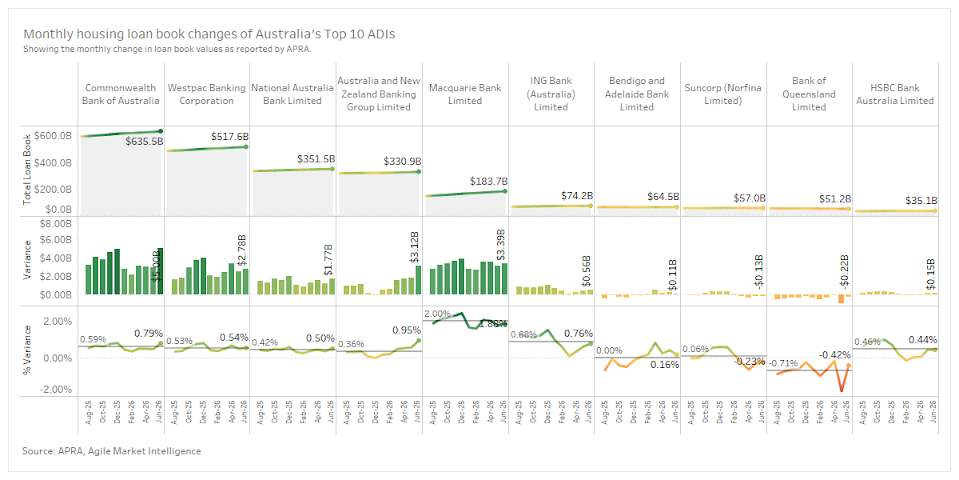Click the $57.0B total loan book label
959x480 pixels.
coord(749,198)
